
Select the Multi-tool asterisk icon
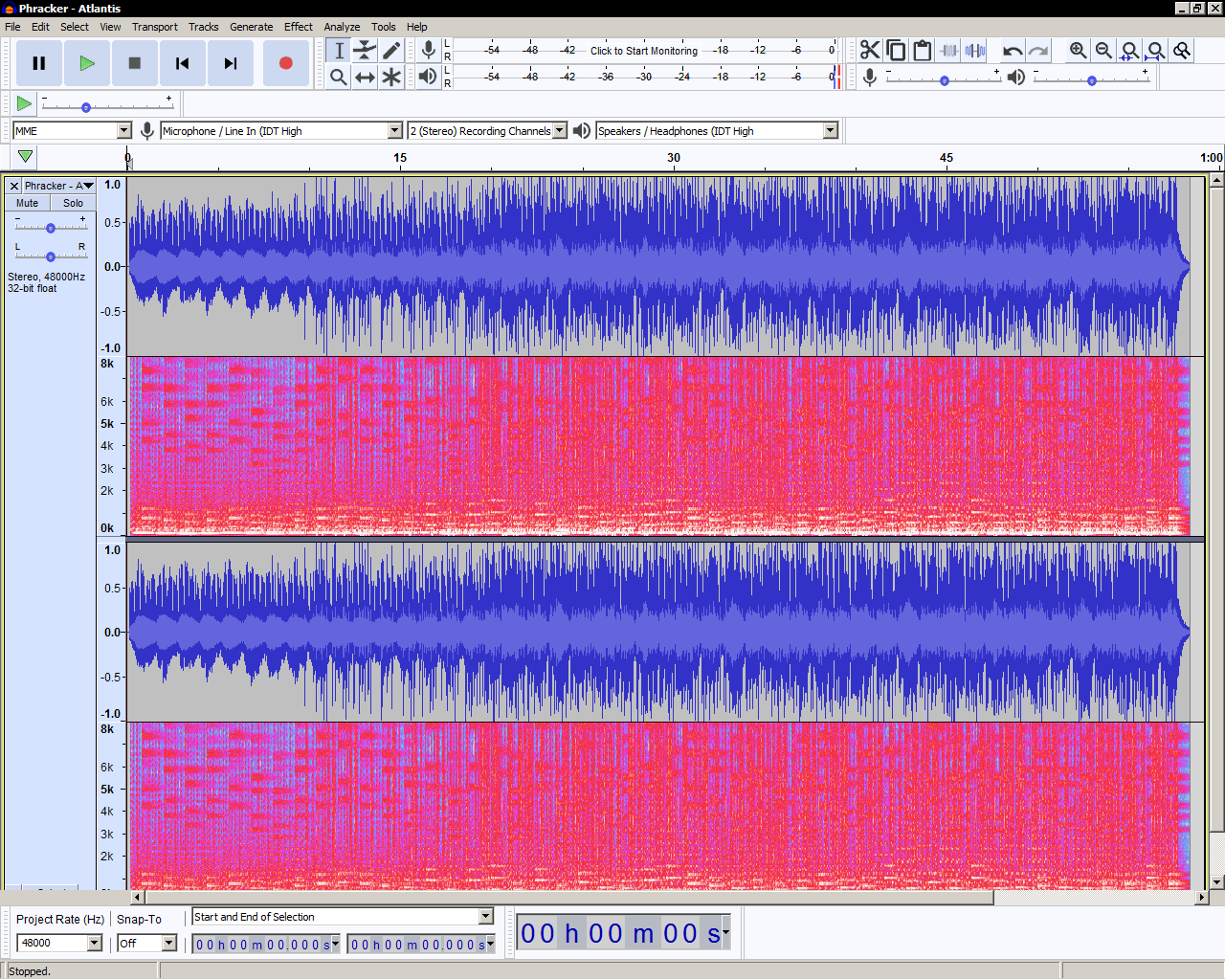pyautogui.click(x=391, y=77)
